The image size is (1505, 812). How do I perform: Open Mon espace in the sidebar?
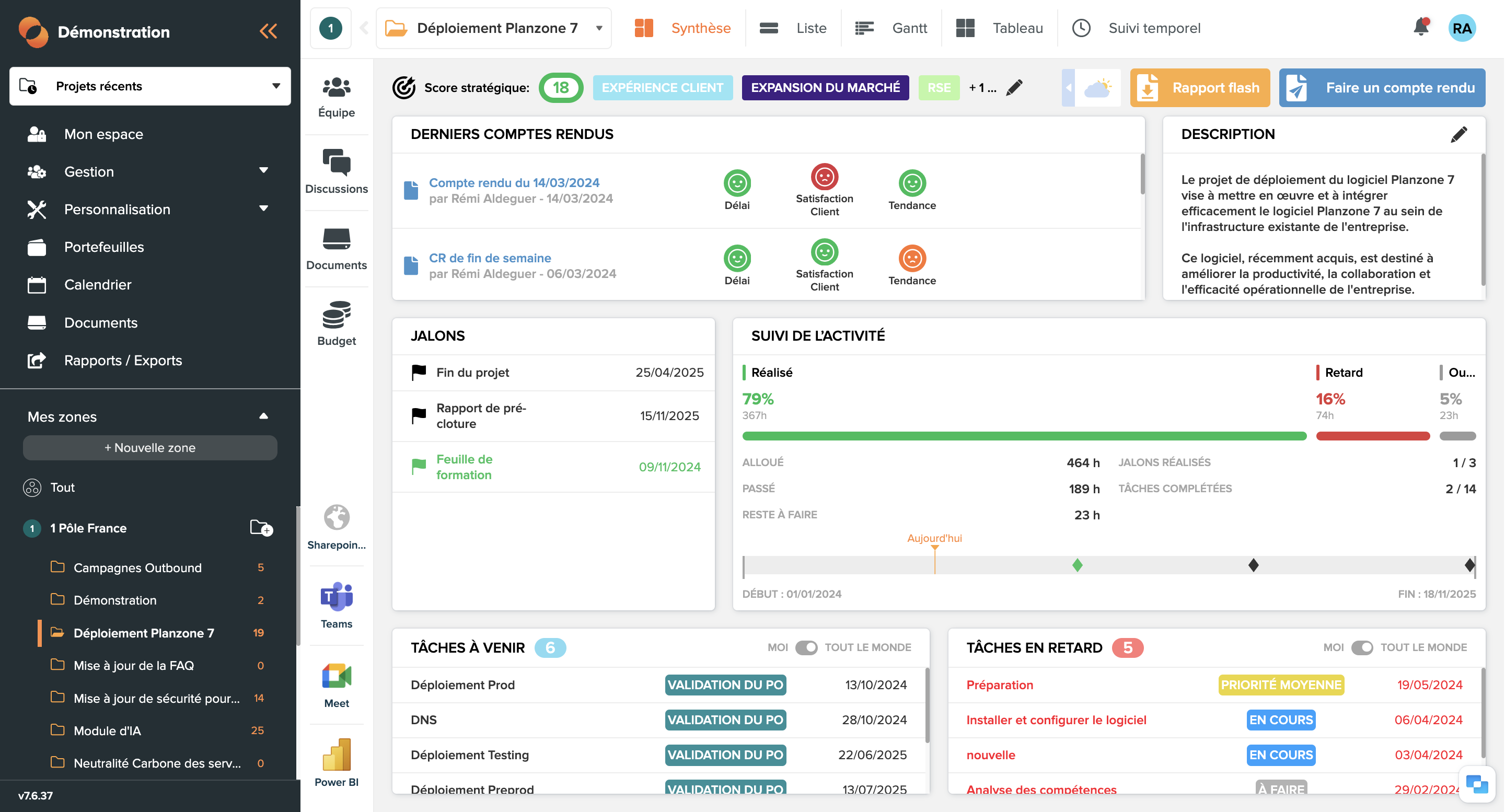point(103,134)
